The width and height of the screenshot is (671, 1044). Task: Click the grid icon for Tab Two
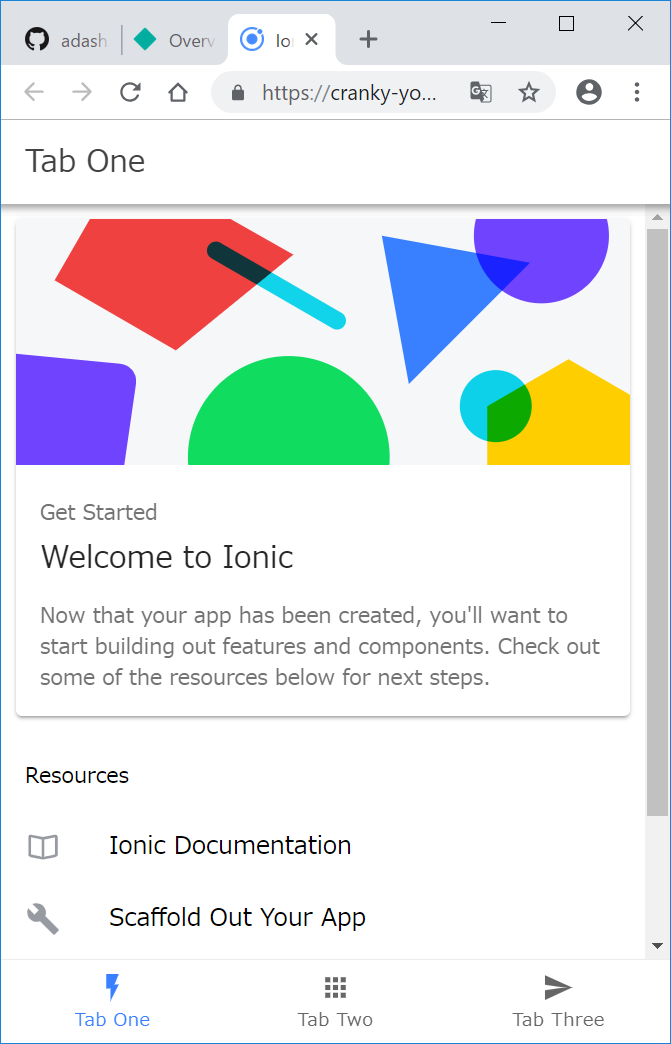point(335,988)
